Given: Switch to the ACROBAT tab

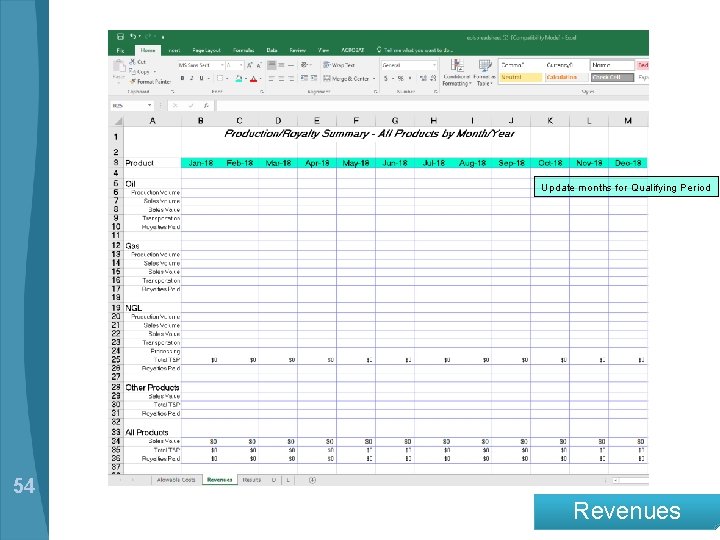Looking at the screenshot, I should [x=353, y=50].
